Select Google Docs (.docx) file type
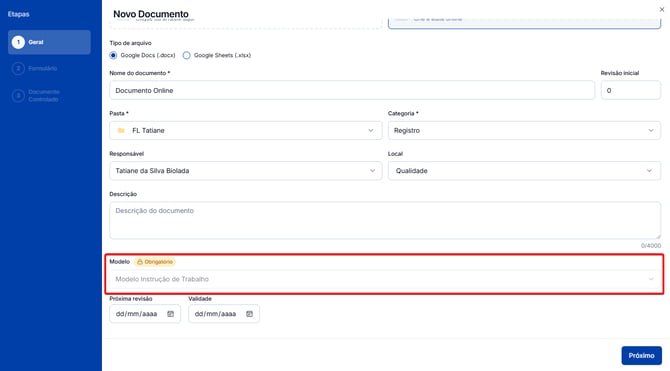The image size is (670, 371). (x=113, y=55)
